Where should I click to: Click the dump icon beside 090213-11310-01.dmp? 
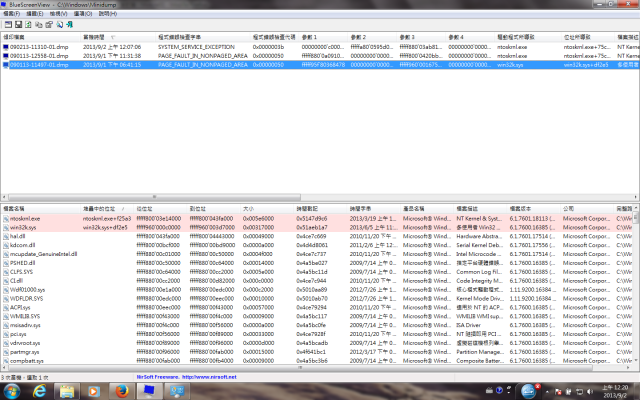click(x=6, y=47)
